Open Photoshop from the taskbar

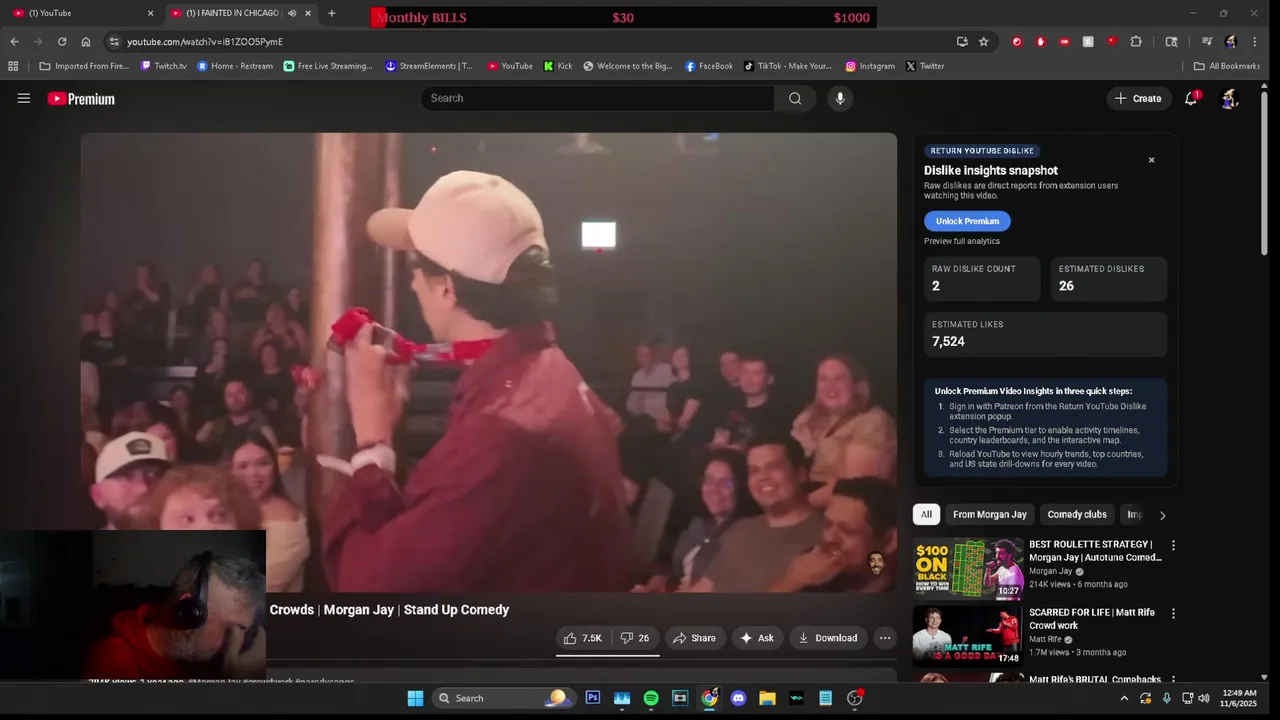click(593, 698)
